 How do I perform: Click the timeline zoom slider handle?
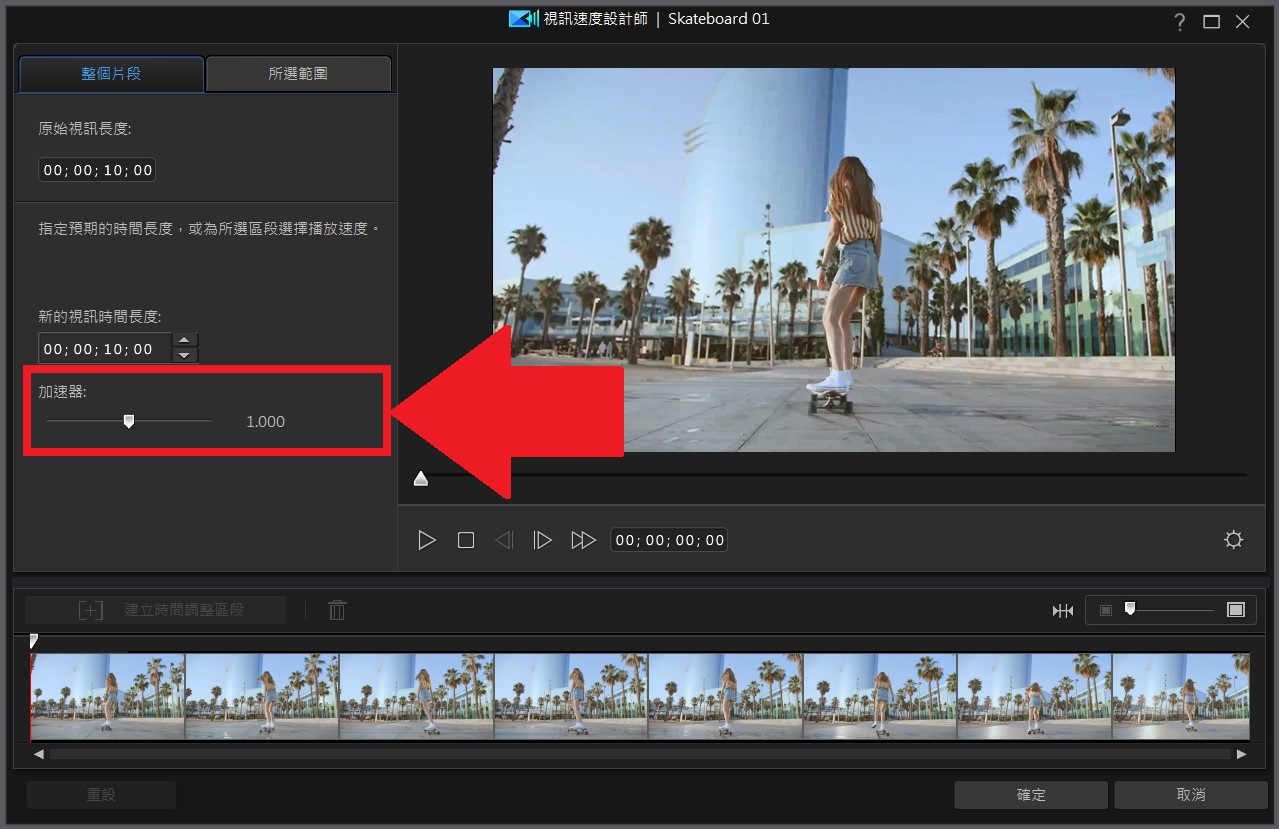click(x=1130, y=608)
